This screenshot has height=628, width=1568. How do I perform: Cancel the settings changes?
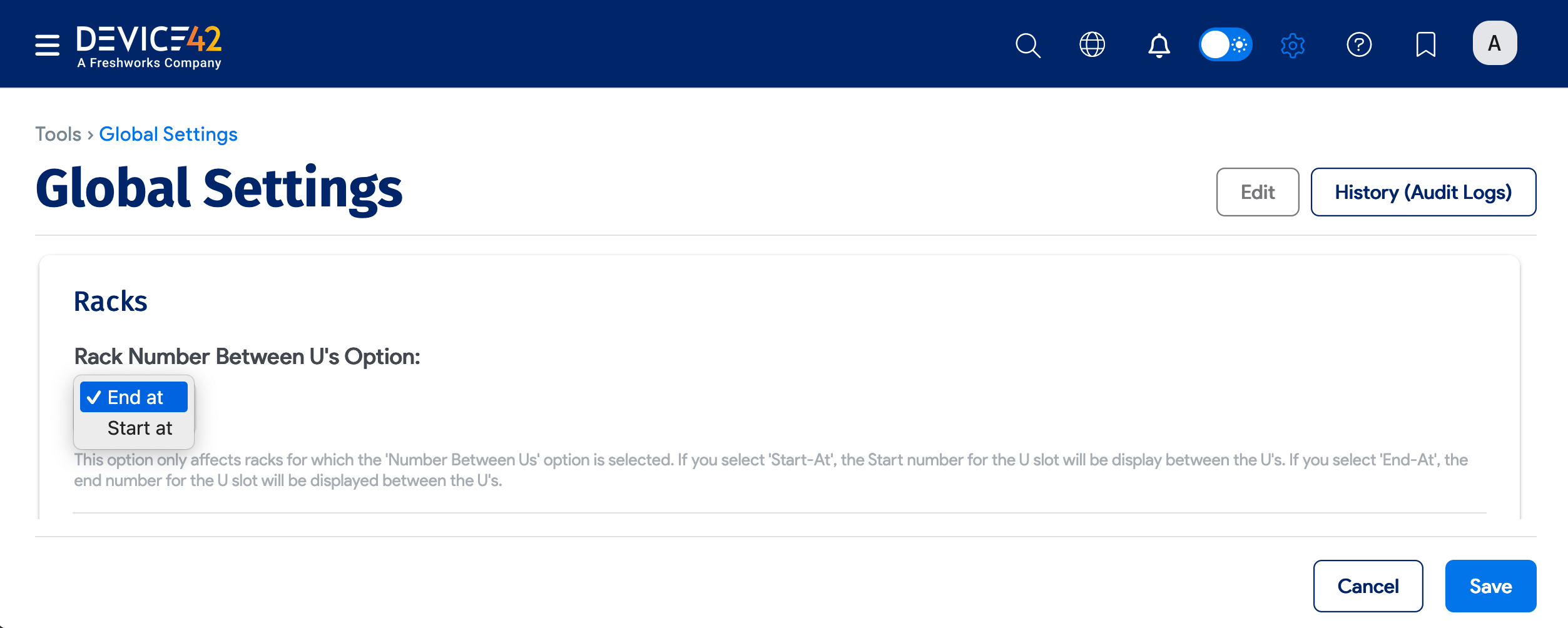(x=1368, y=586)
